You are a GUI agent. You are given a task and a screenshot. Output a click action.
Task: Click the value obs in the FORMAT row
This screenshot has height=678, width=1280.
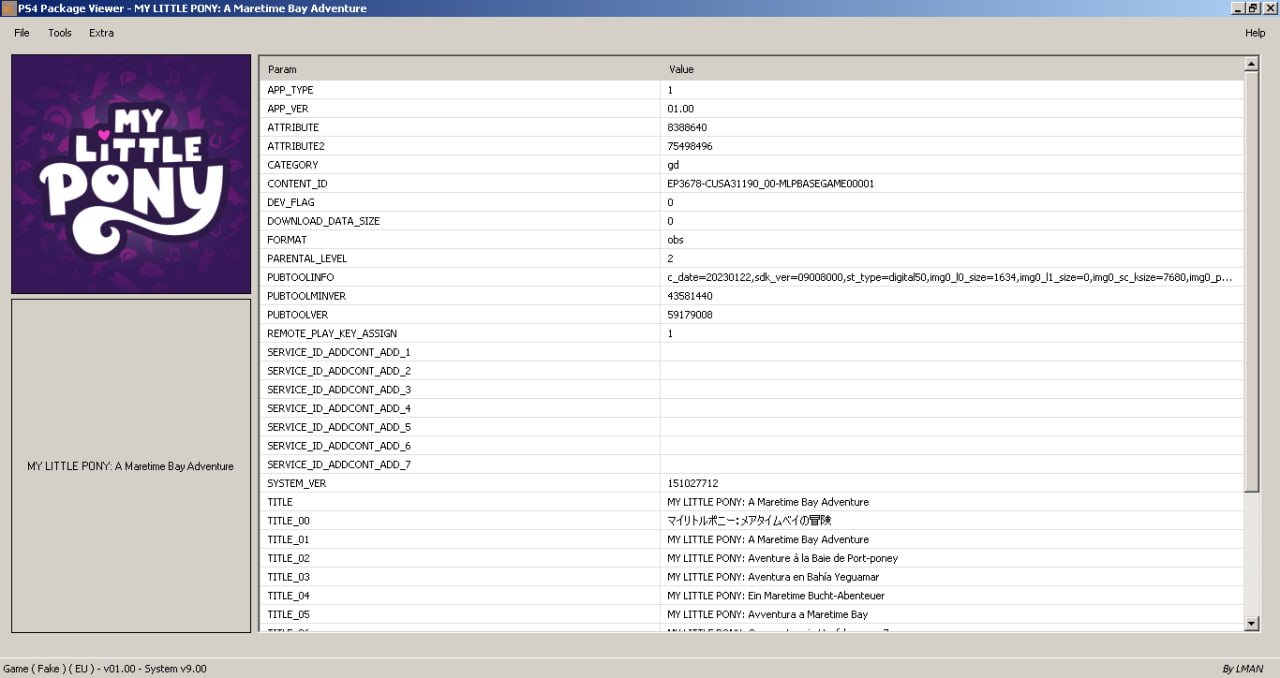pyautogui.click(x=676, y=240)
